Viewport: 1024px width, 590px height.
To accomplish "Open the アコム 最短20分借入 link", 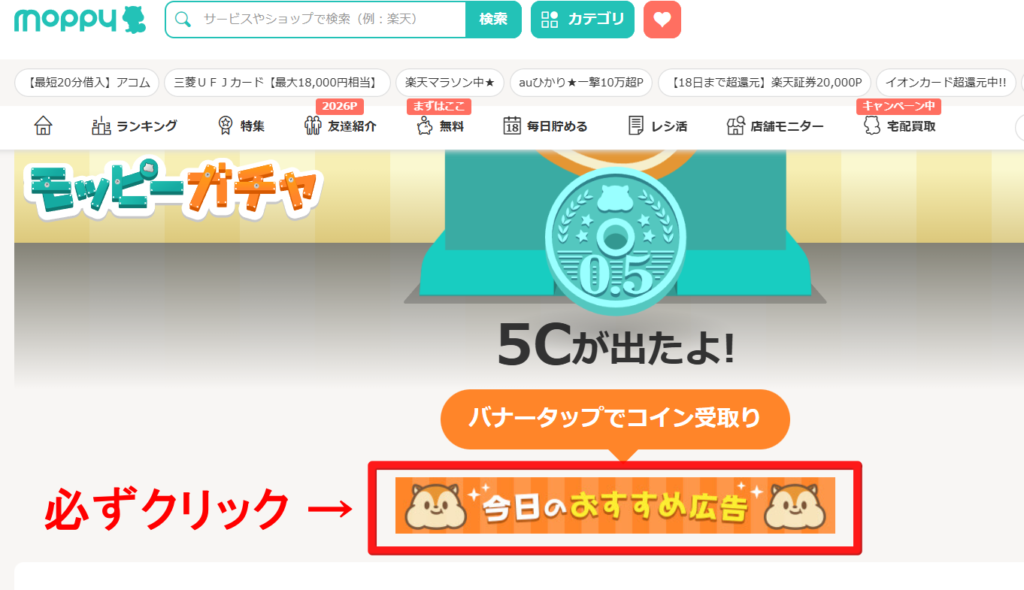I will (87, 82).
